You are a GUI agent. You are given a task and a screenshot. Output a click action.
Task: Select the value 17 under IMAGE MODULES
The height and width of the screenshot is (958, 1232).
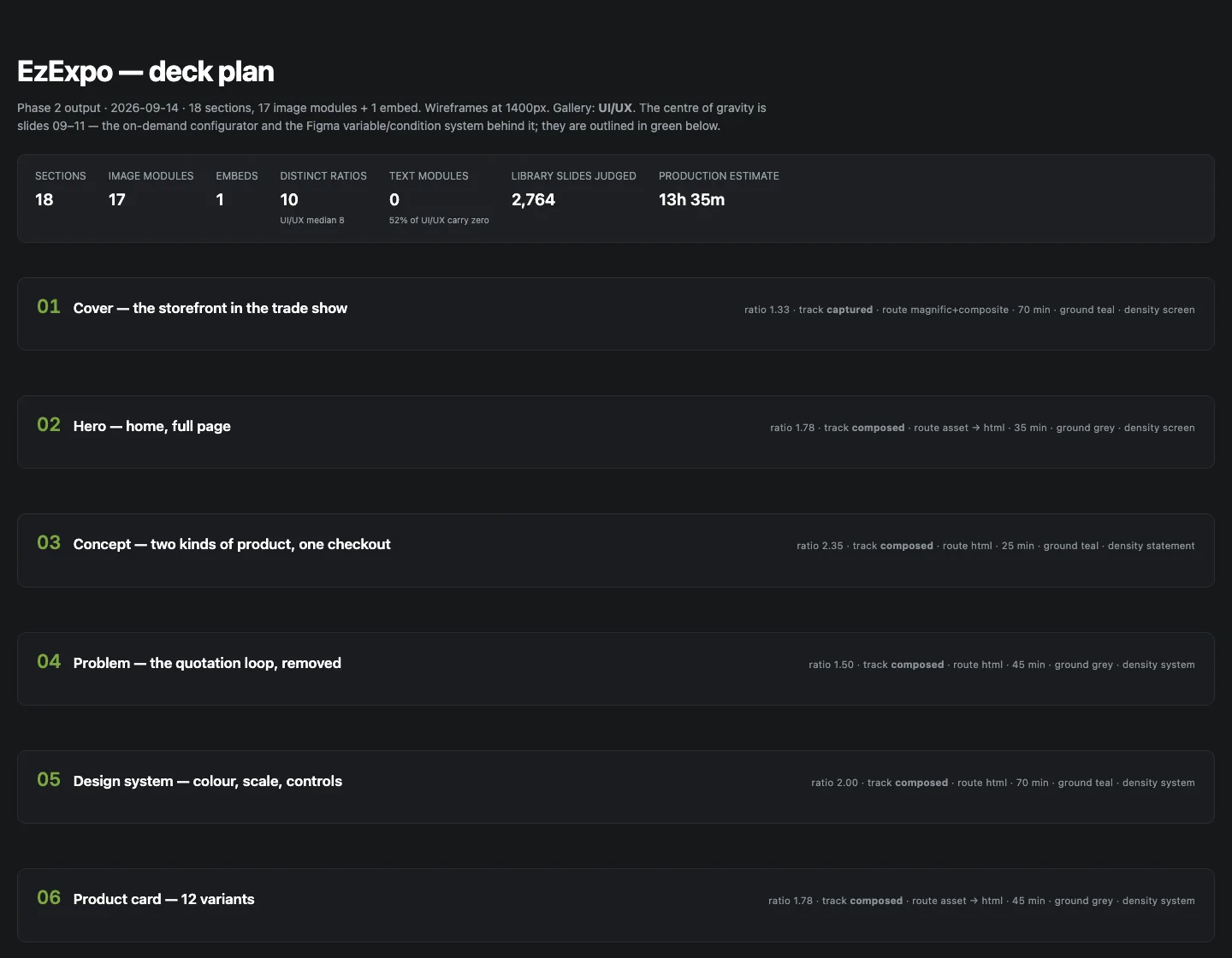(x=117, y=199)
